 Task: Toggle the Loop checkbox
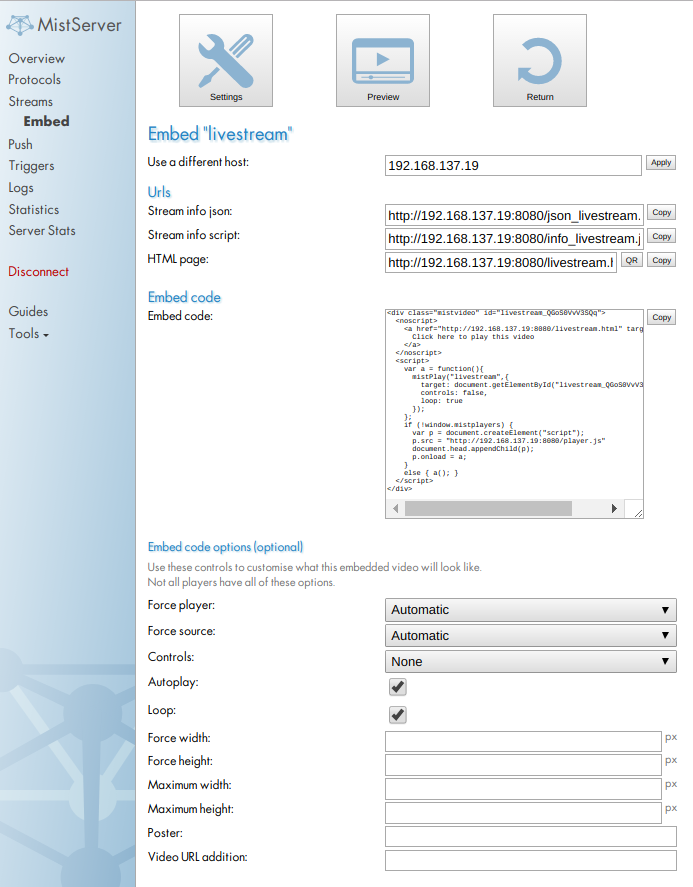point(398,714)
